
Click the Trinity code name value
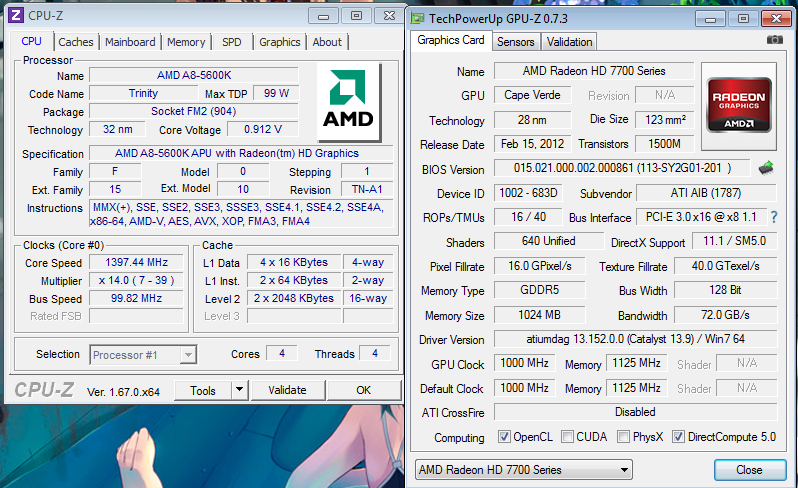click(x=144, y=93)
